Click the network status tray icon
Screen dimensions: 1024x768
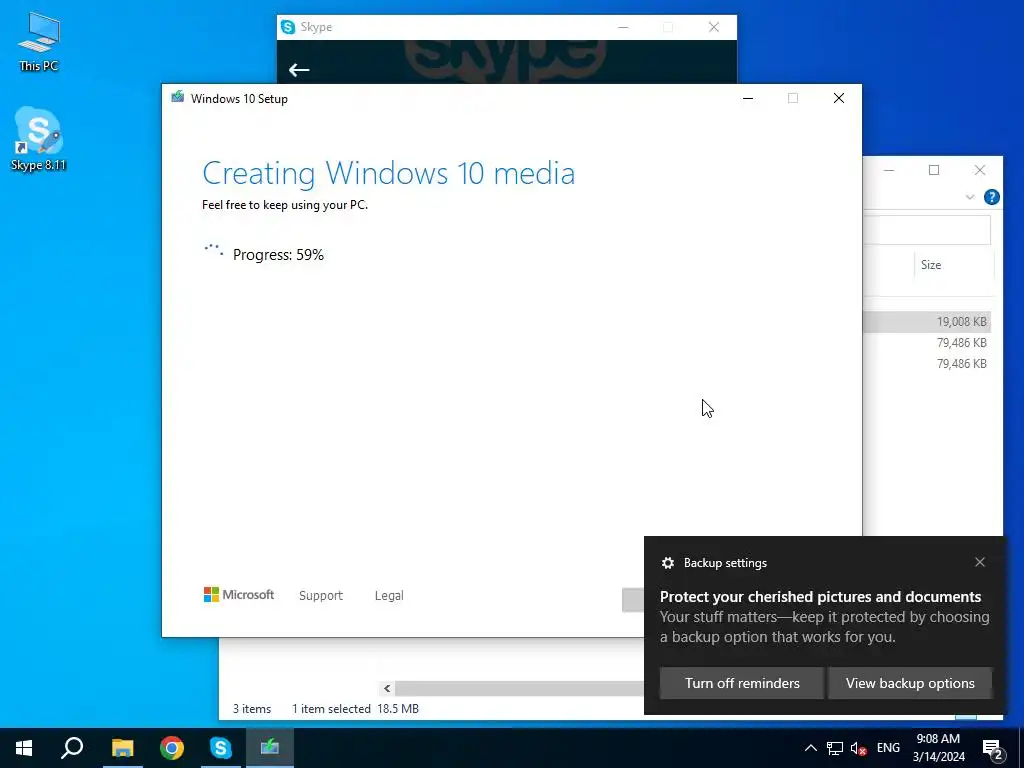point(835,748)
